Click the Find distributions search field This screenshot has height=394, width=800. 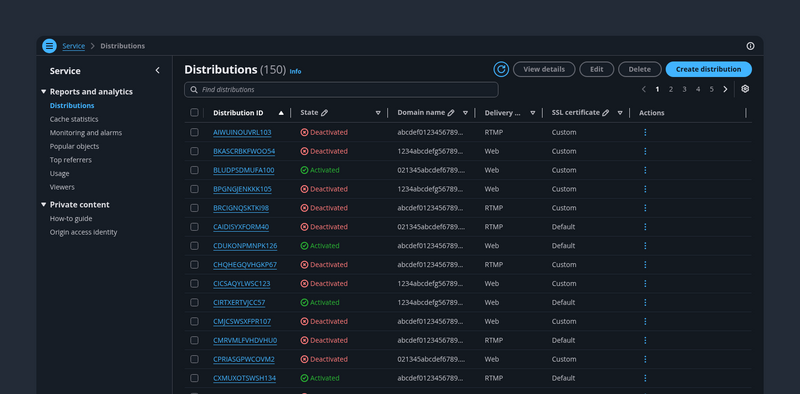pyautogui.click(x=341, y=89)
